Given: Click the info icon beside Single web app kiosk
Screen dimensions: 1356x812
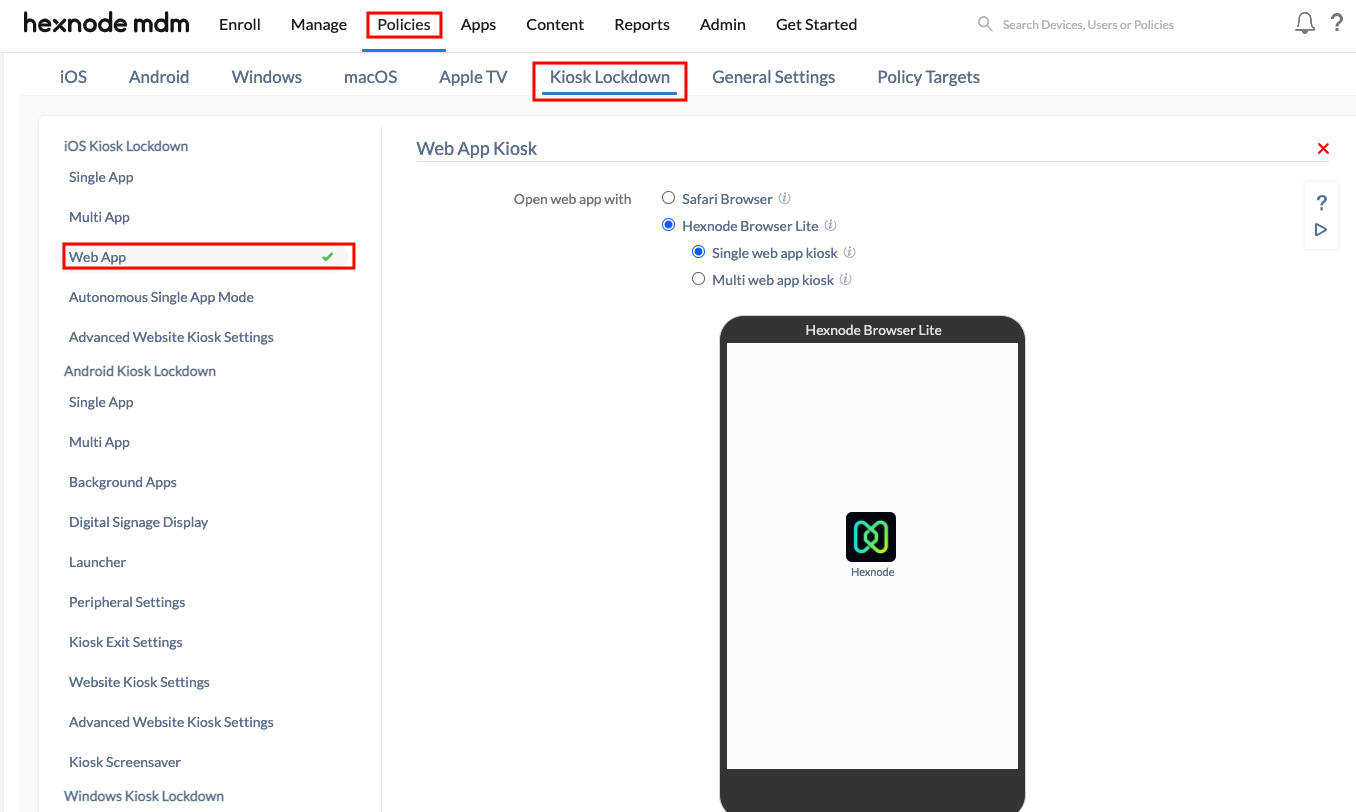Looking at the screenshot, I should point(850,253).
